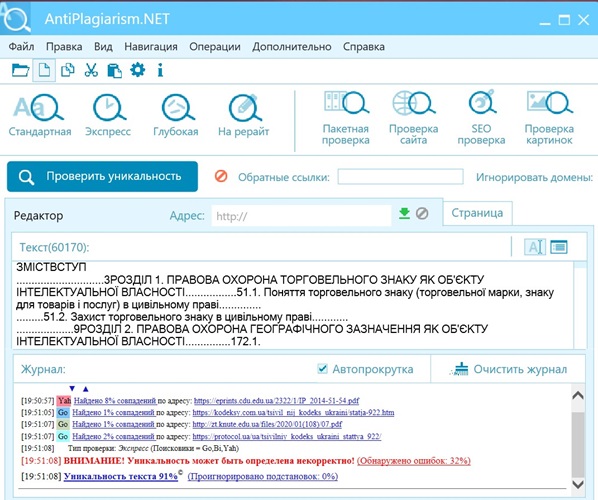Open the Операции menu
This screenshot has height=500, width=598.
click(x=215, y=47)
